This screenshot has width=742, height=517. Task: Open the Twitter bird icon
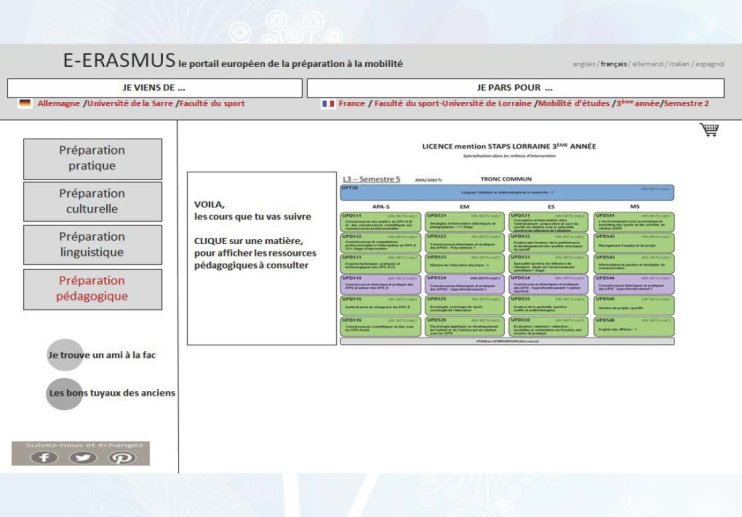(x=83, y=457)
